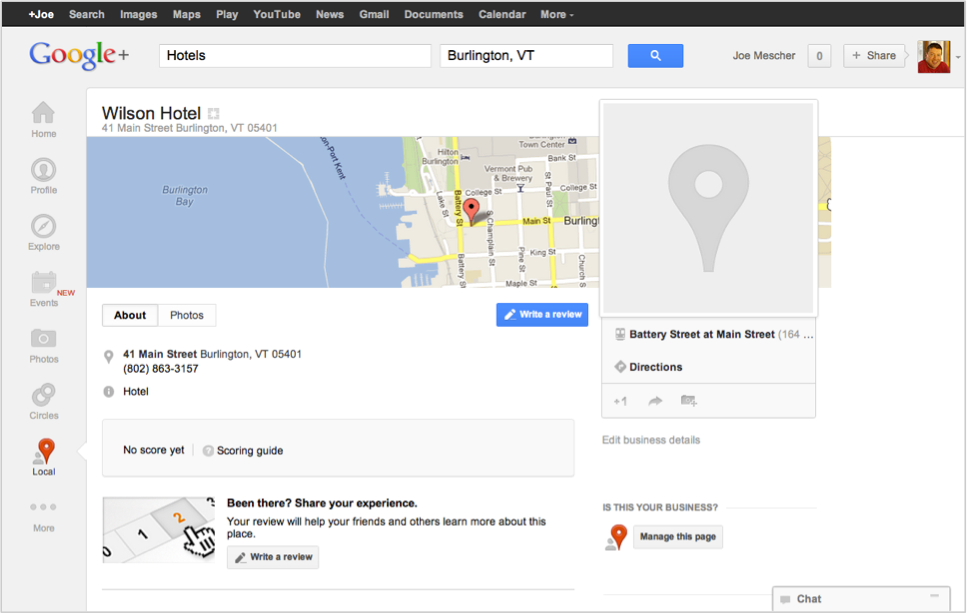The image size is (967, 613).
Task: Open the Profile sidebar icon
Action: pyautogui.click(x=43, y=176)
